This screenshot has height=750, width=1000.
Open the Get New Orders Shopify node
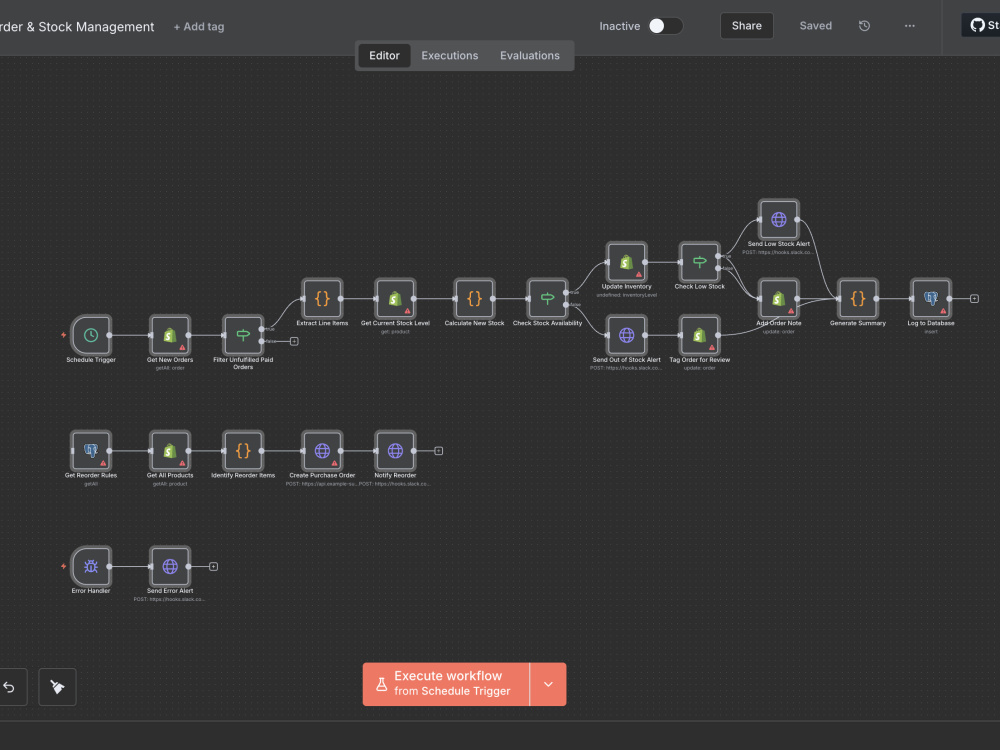170,335
